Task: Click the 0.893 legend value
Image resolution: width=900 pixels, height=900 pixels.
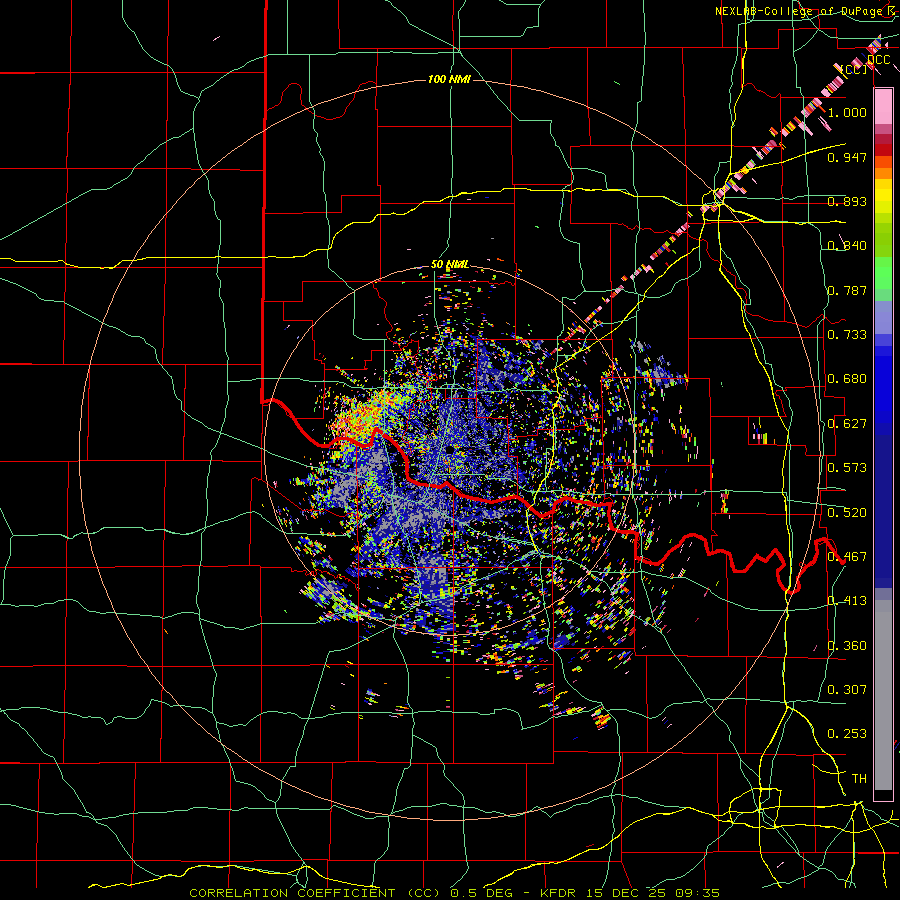Action: 847,201
